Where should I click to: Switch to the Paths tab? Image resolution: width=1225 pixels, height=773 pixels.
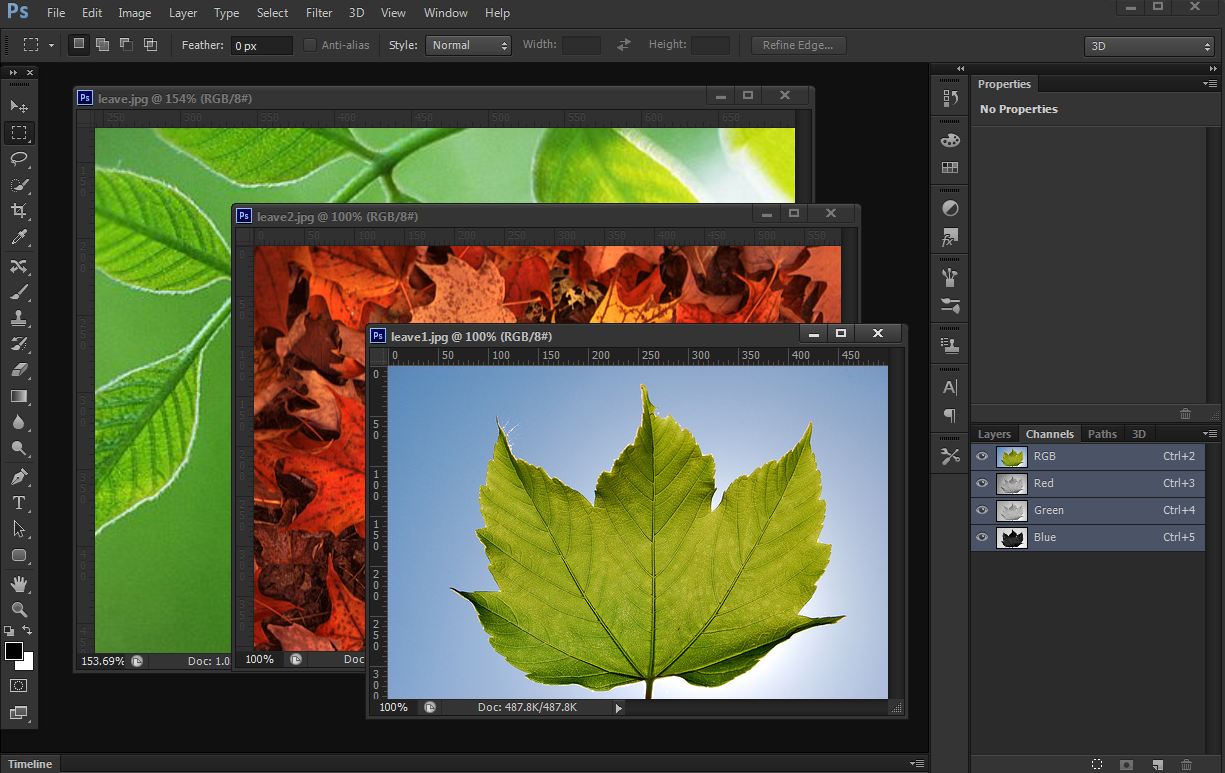click(x=1101, y=433)
